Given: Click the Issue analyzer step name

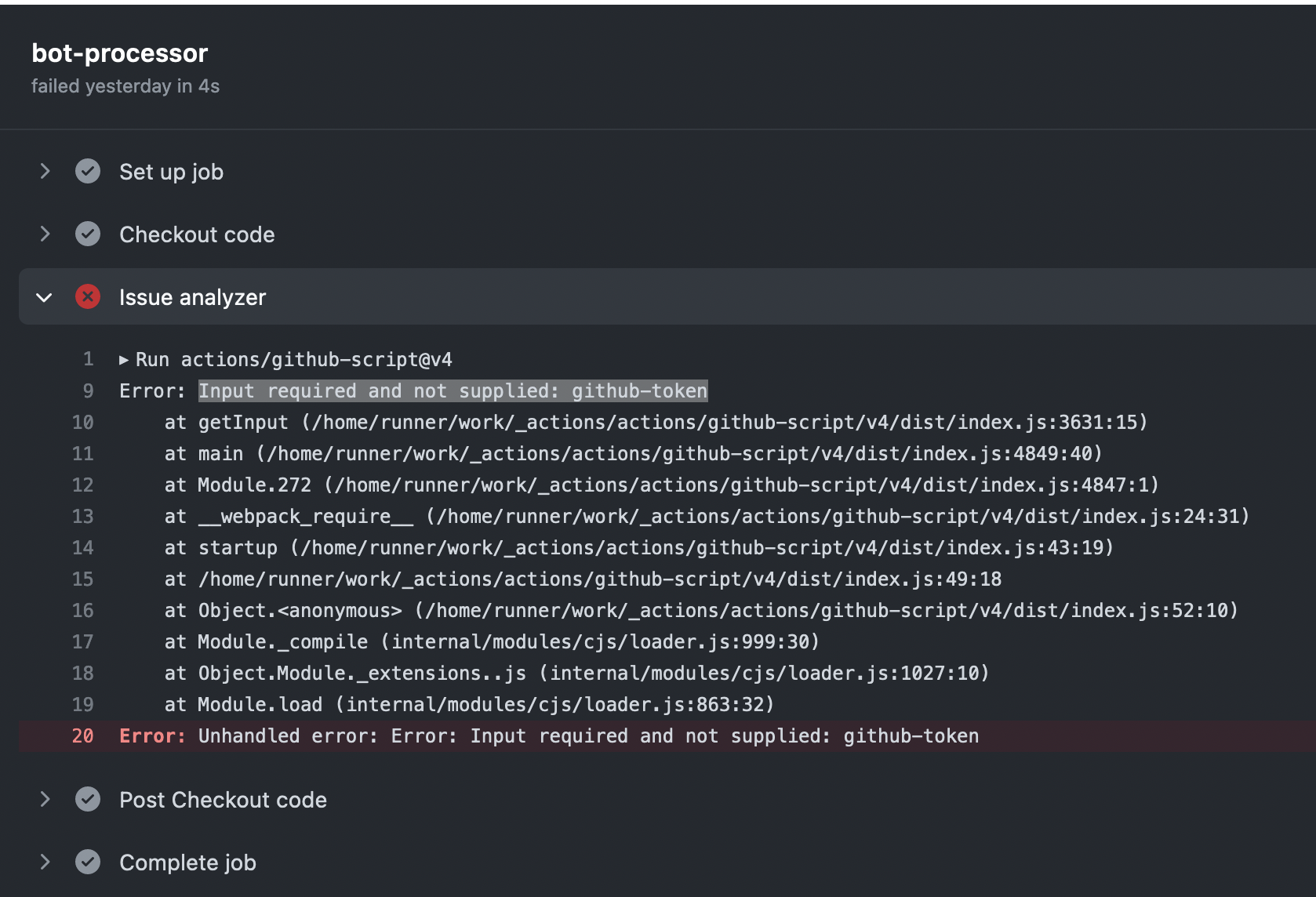Looking at the screenshot, I should (x=192, y=296).
